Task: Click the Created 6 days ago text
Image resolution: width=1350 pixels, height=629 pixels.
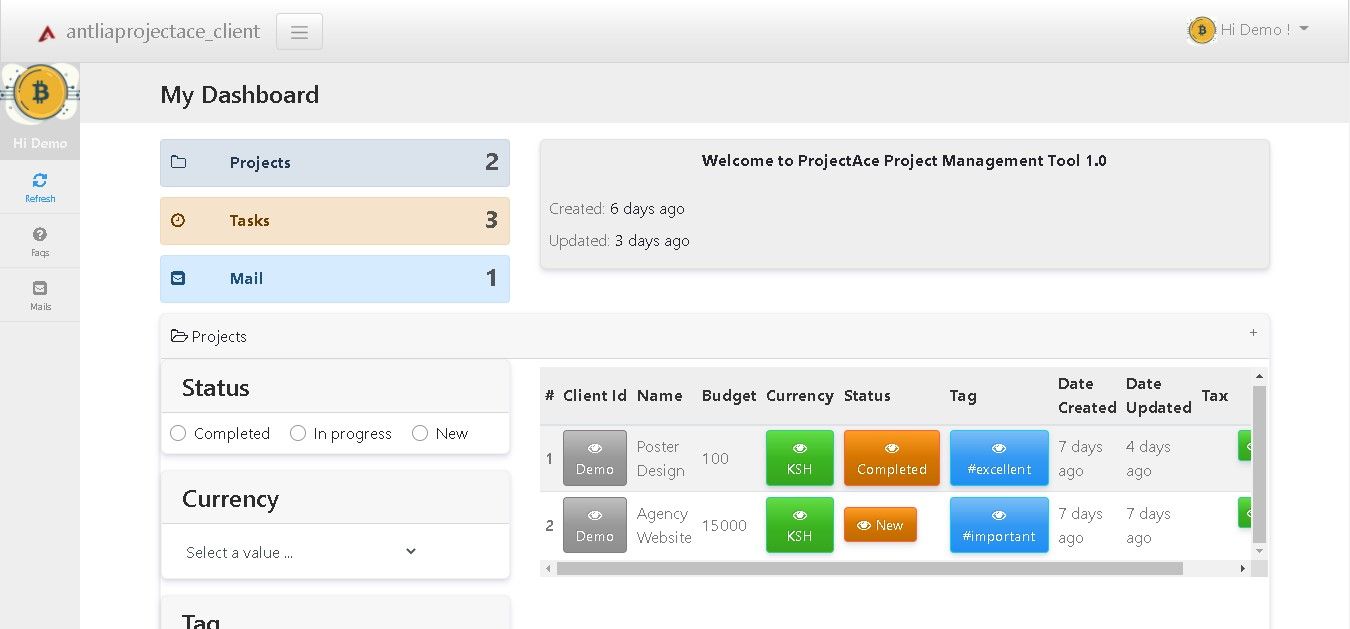Action: (617, 208)
